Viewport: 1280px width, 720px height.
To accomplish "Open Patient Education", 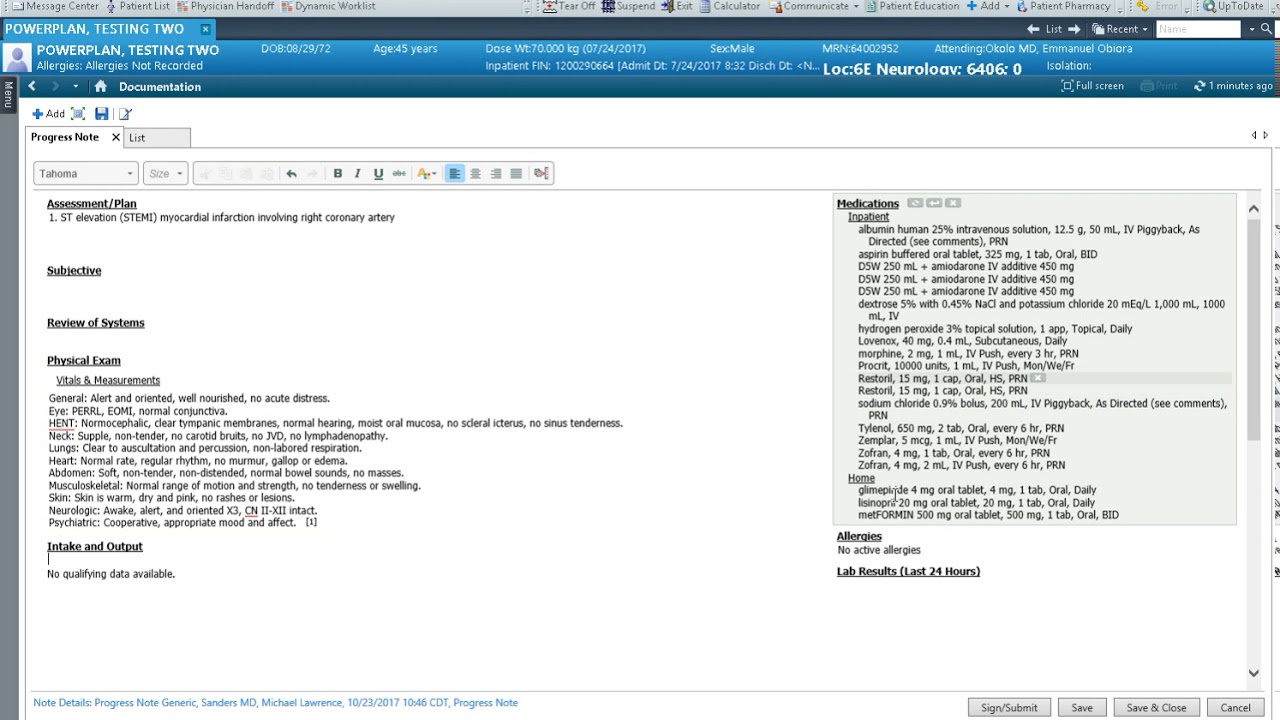I will point(913,6).
